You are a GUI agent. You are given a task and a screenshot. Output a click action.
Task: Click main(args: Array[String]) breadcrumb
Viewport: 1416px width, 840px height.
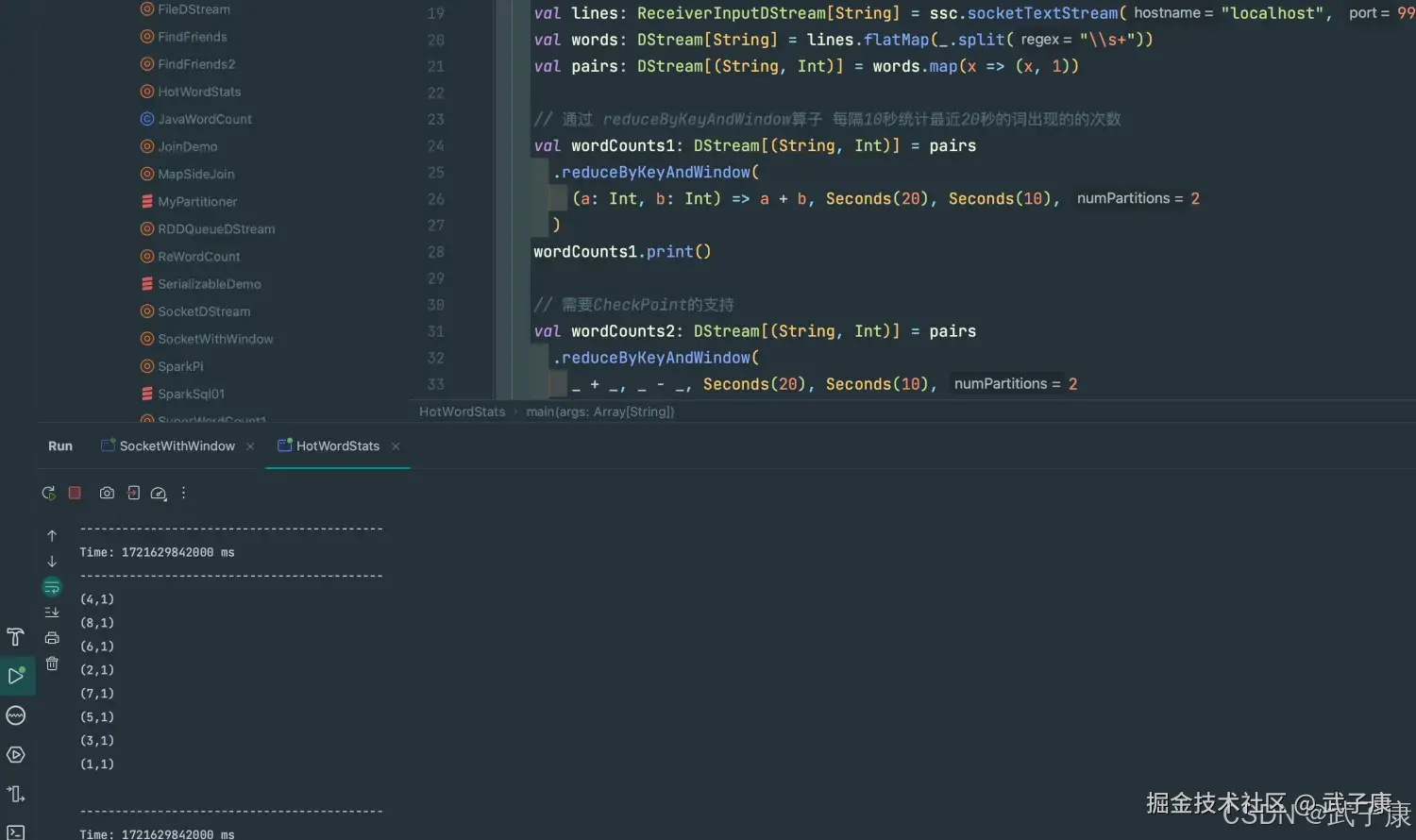600,412
